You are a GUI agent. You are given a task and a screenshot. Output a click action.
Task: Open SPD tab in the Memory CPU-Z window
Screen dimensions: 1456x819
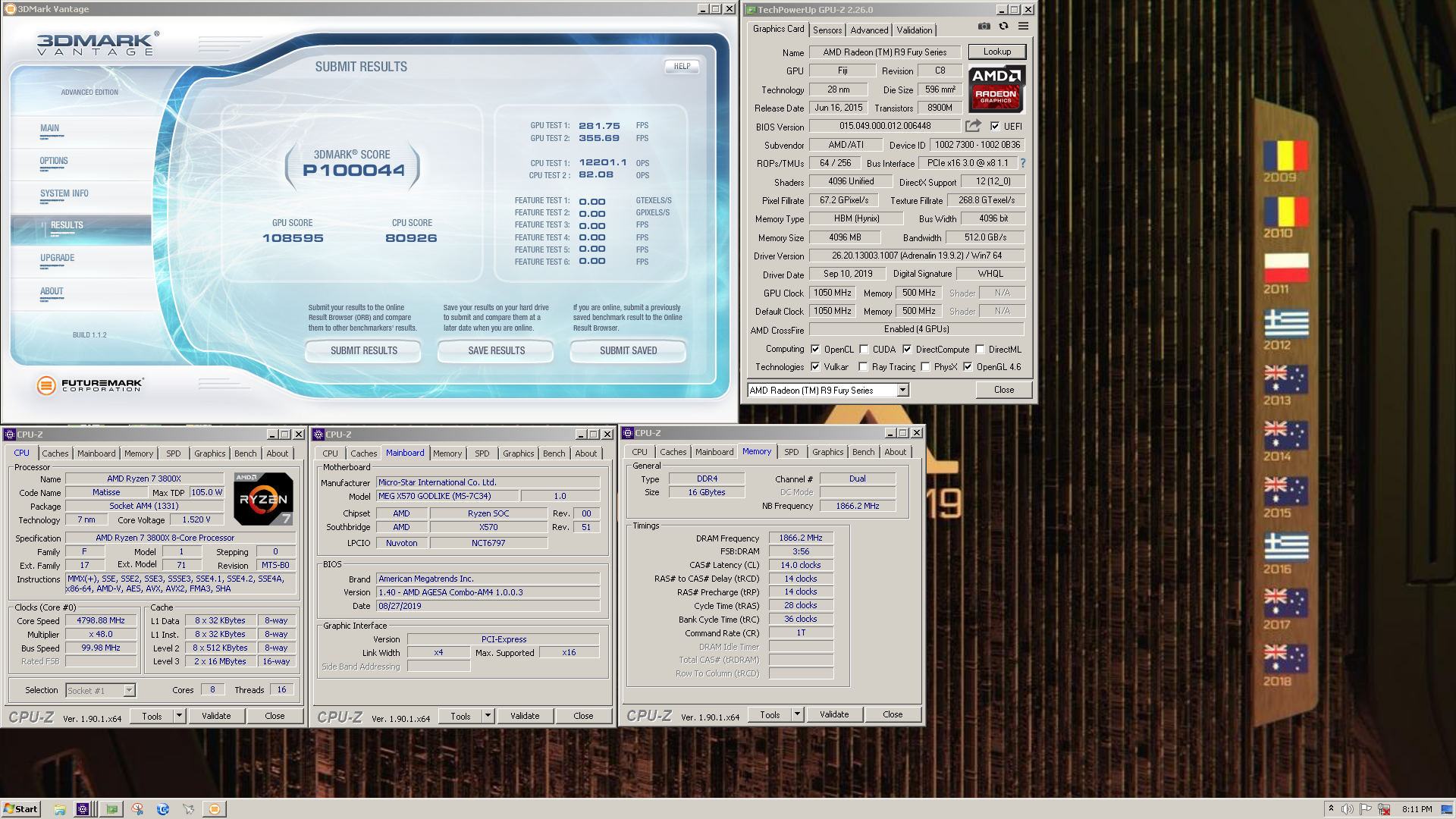tap(791, 452)
